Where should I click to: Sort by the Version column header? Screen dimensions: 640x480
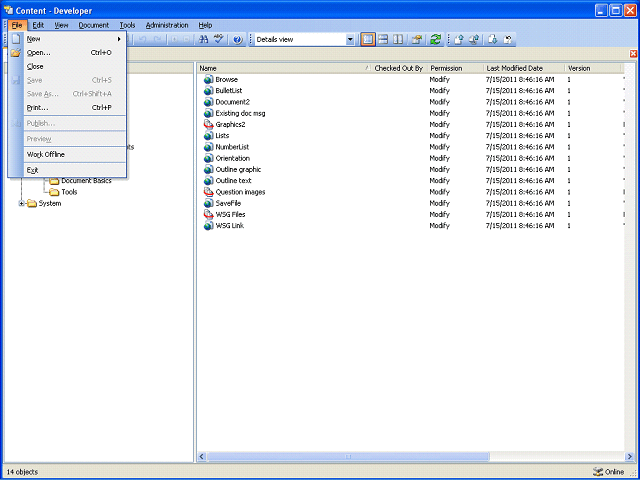pos(593,68)
